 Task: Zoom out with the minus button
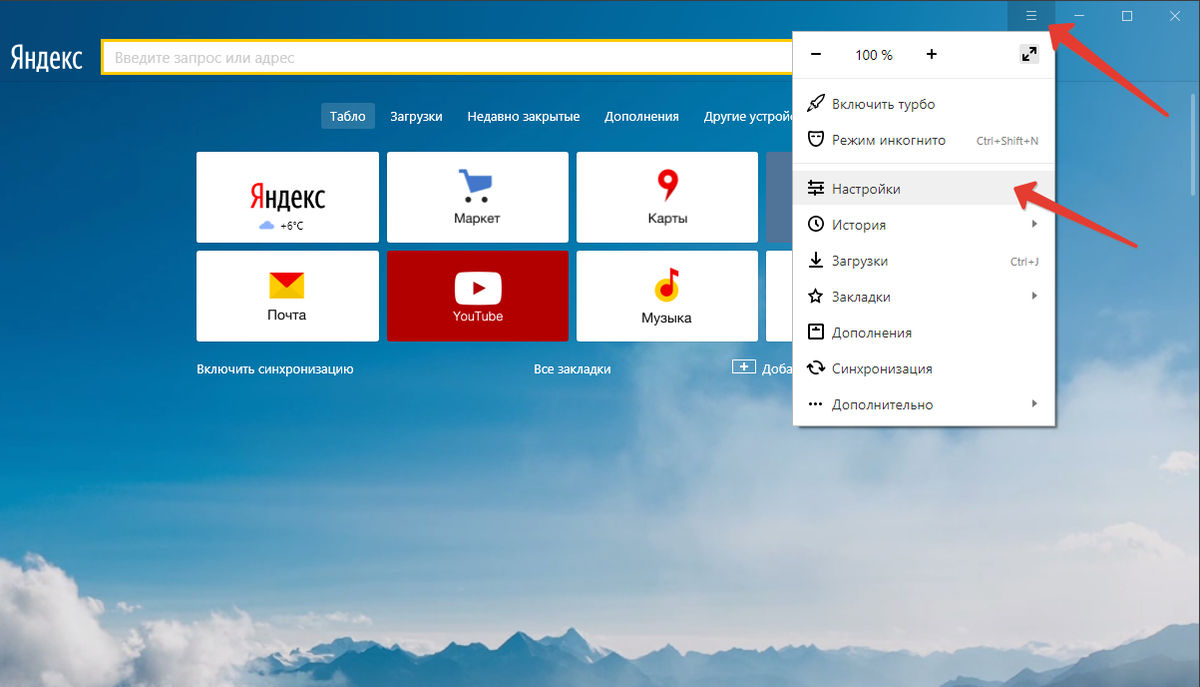click(816, 55)
